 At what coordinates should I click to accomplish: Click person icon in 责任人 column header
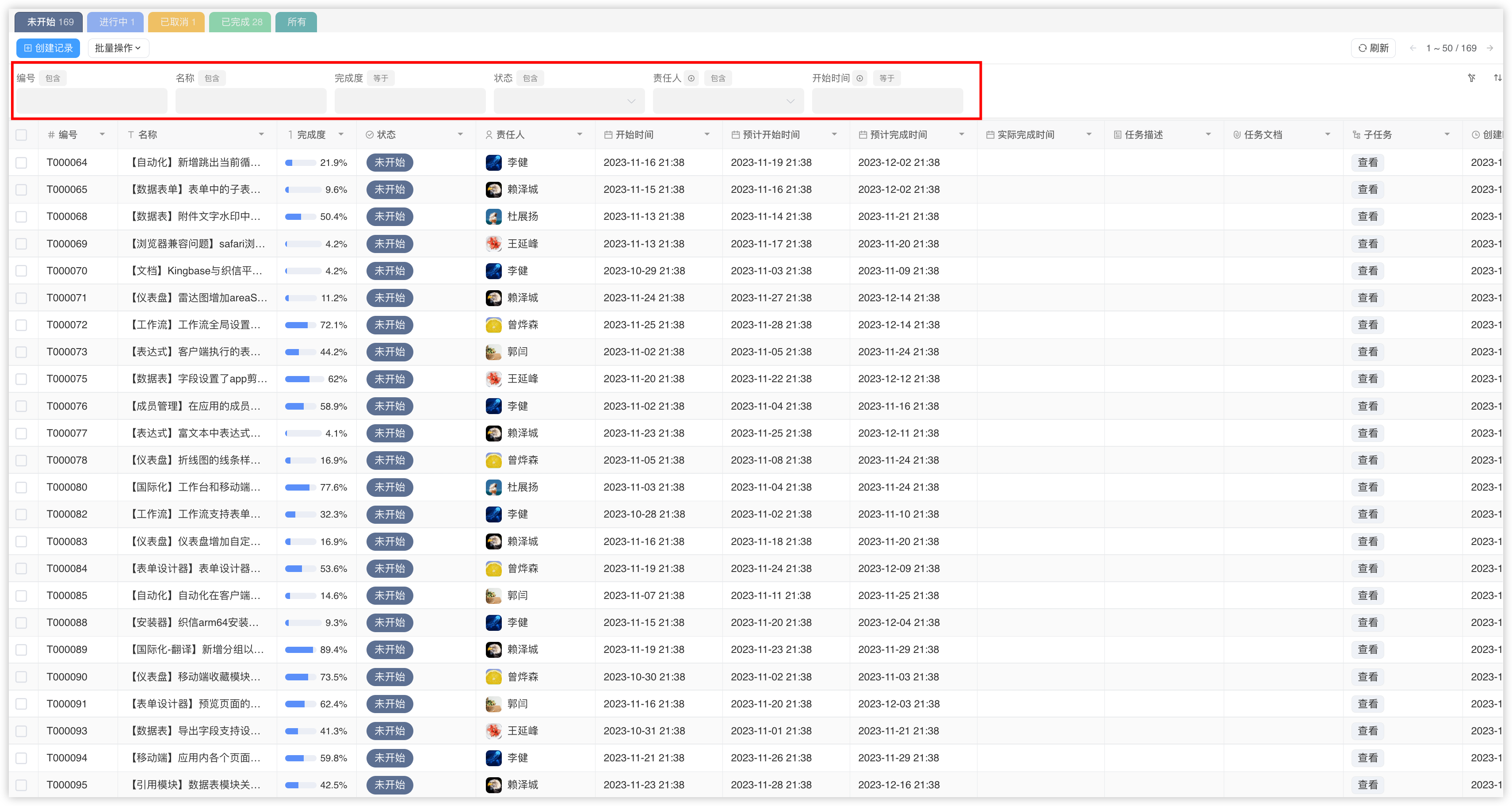pos(489,134)
